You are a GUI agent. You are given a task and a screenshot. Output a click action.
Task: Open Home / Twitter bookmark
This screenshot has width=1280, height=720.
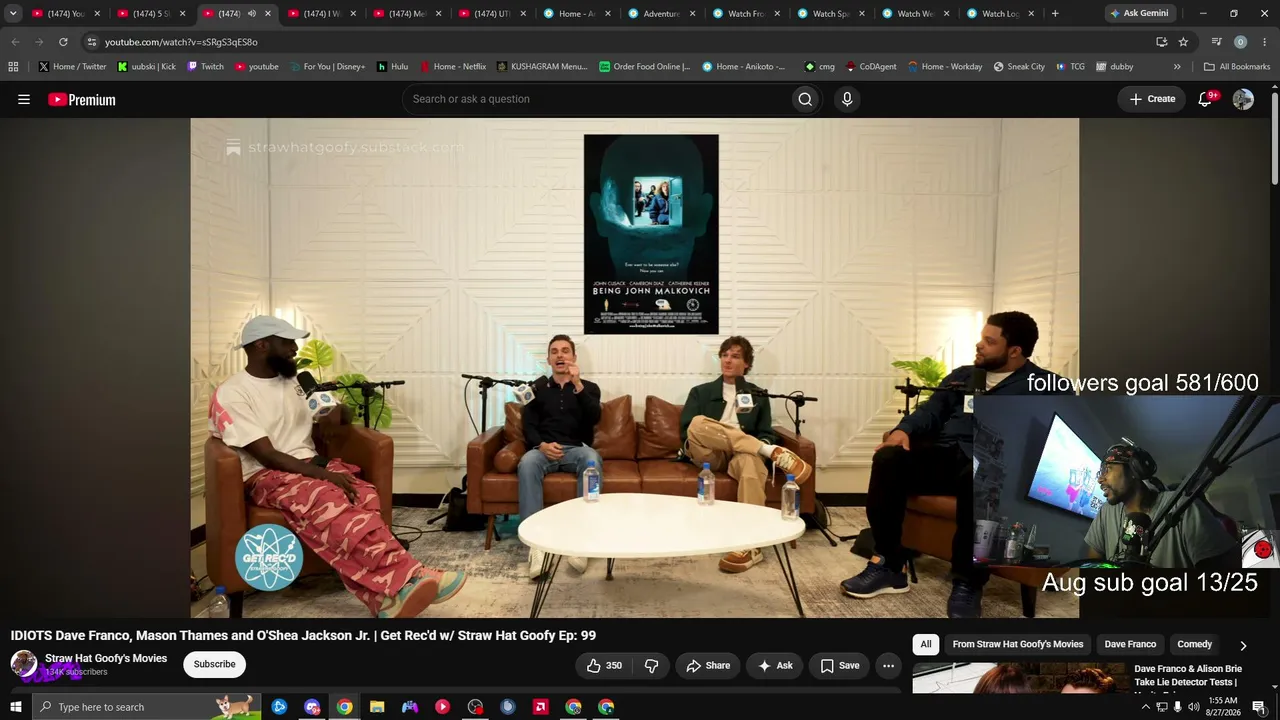coord(72,67)
